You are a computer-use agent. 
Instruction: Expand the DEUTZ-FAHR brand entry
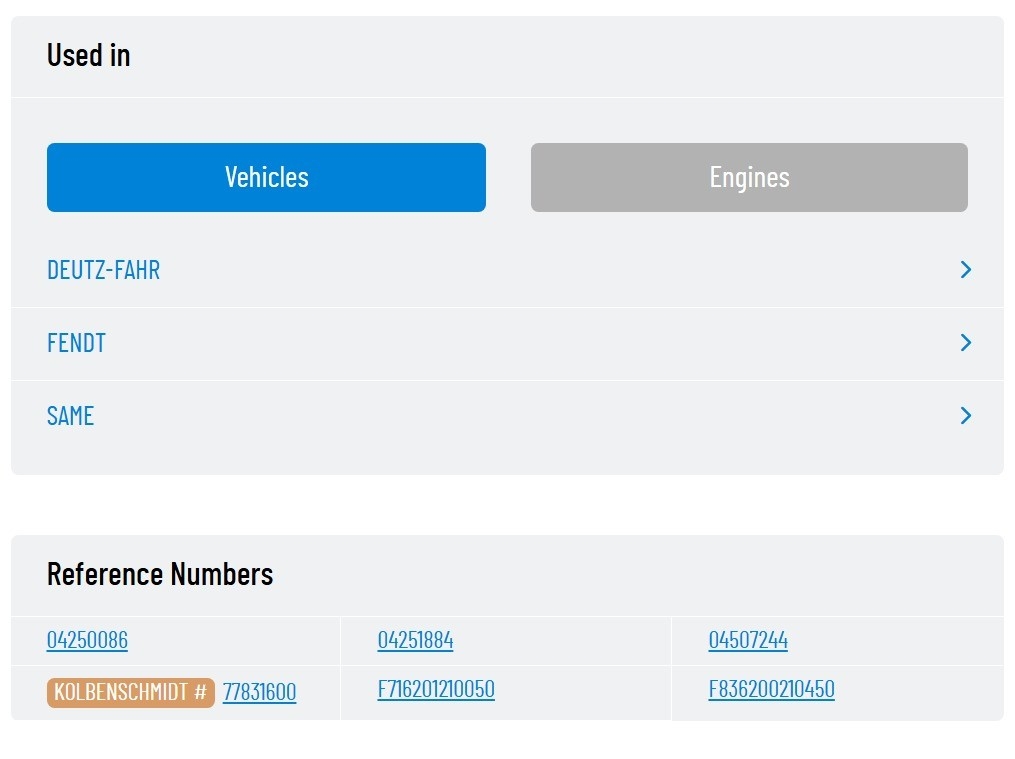point(508,270)
